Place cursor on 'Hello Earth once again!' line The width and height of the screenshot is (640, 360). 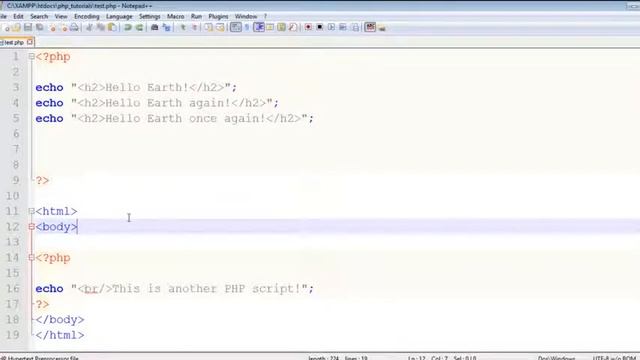pyautogui.click(x=174, y=118)
